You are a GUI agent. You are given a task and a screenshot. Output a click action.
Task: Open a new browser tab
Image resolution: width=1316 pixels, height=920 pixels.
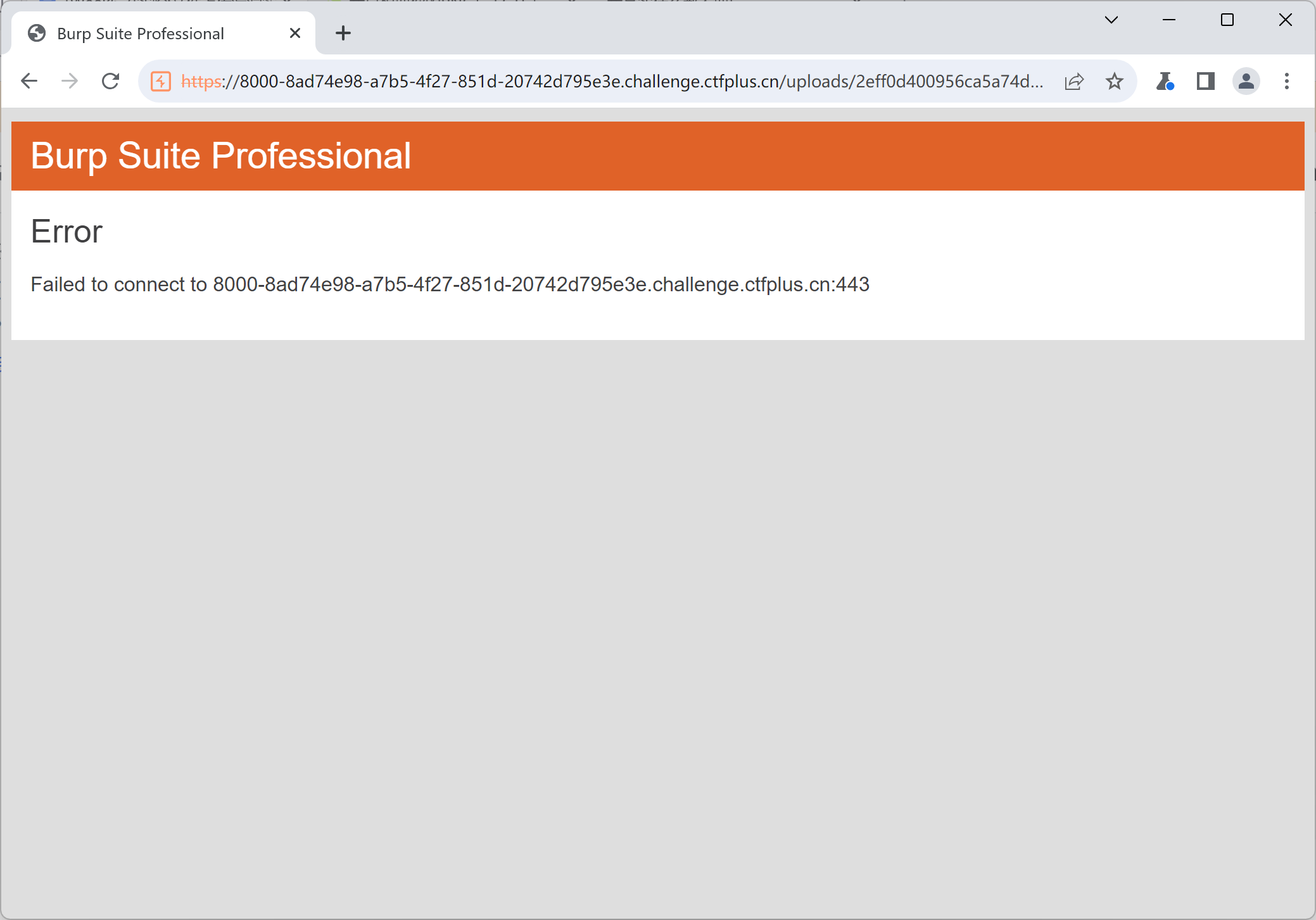click(343, 33)
